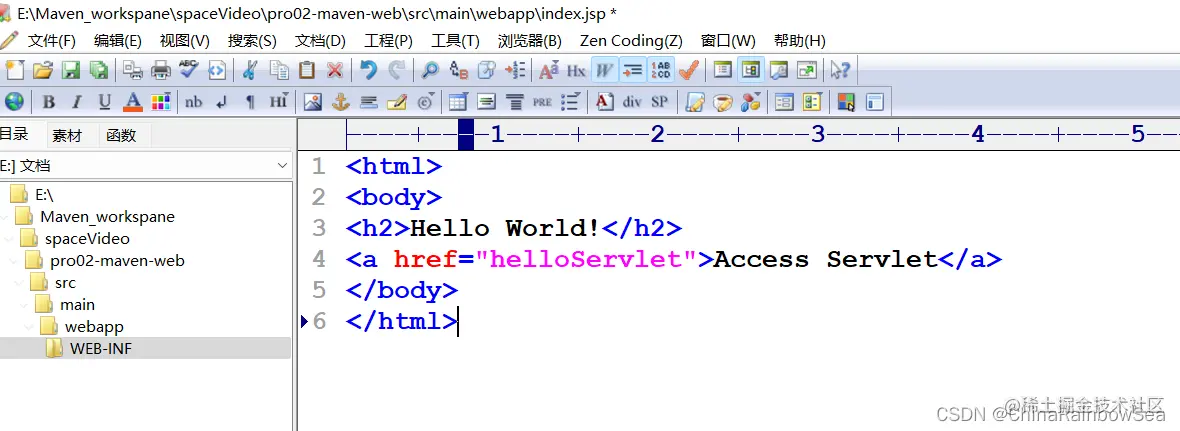The width and height of the screenshot is (1180, 431).
Task: Click the HTML tag document icon
Action: tap(217, 71)
